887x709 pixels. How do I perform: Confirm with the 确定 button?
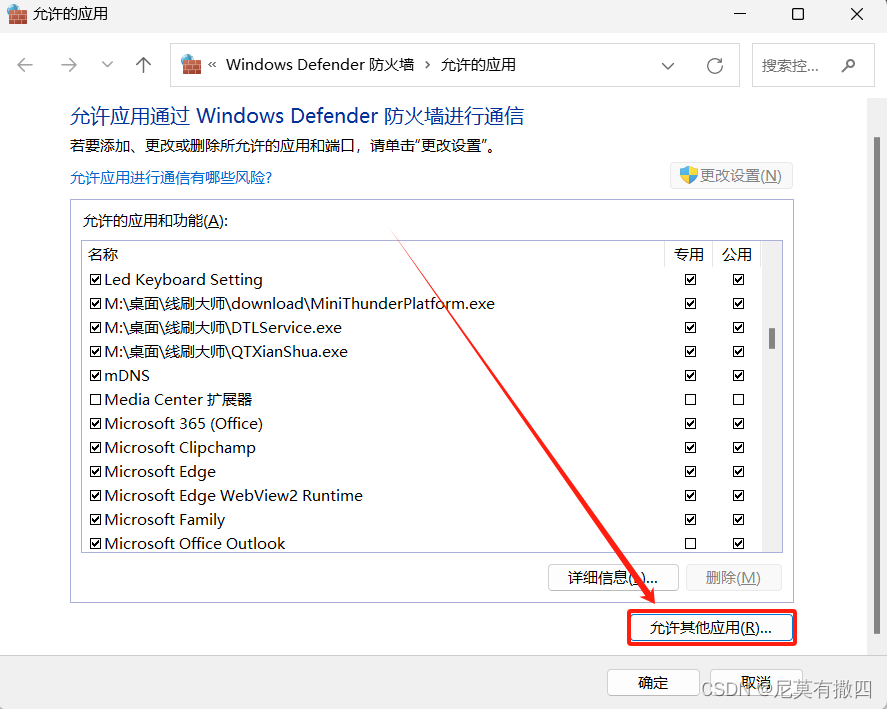click(x=653, y=682)
